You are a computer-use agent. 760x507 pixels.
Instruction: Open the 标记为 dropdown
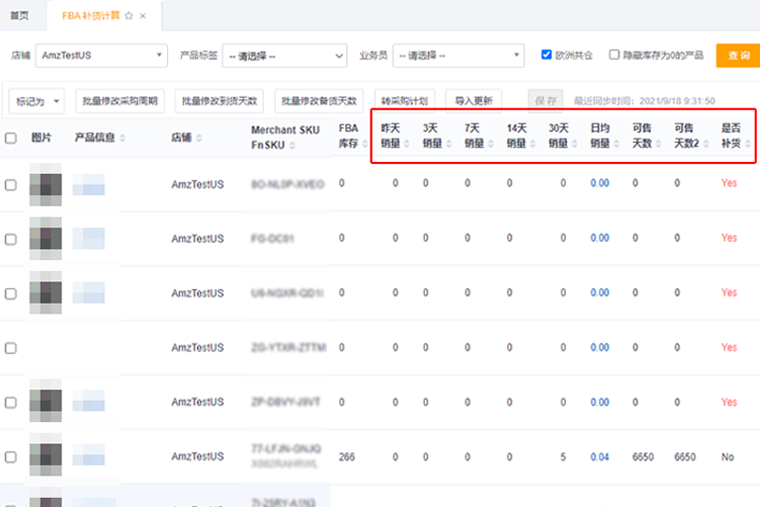(38, 101)
